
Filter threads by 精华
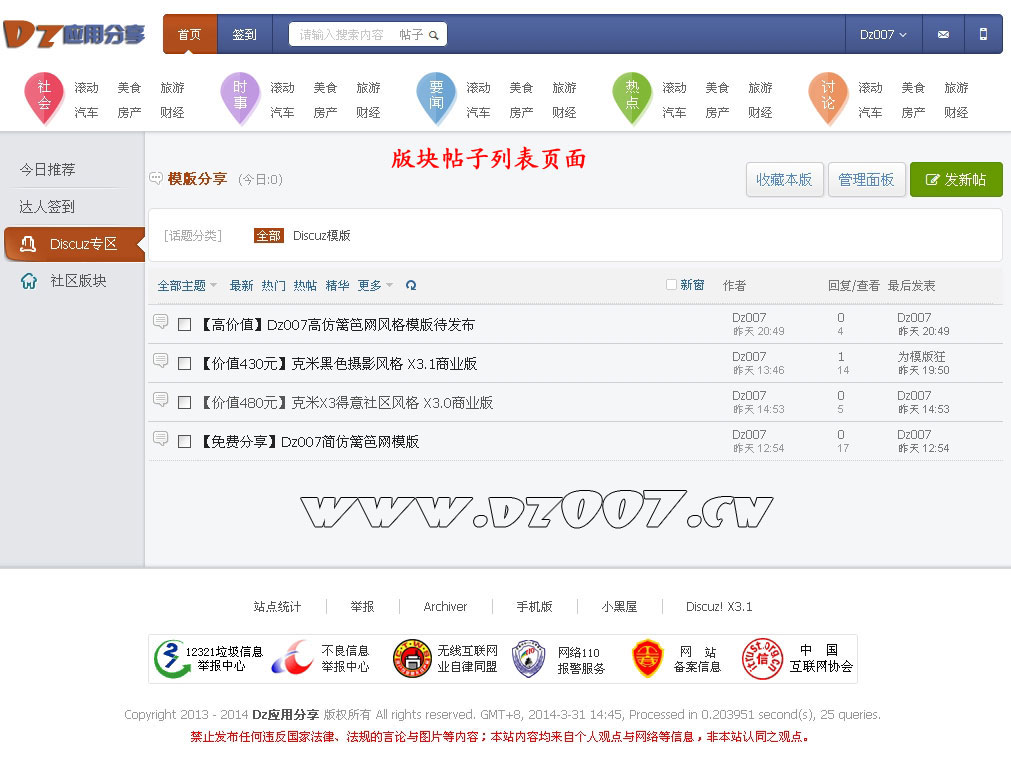click(337, 285)
